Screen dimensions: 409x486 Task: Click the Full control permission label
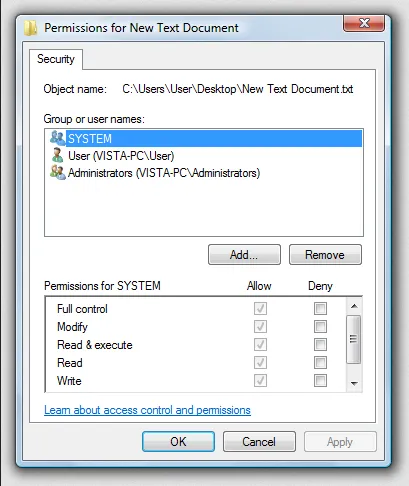click(82, 309)
